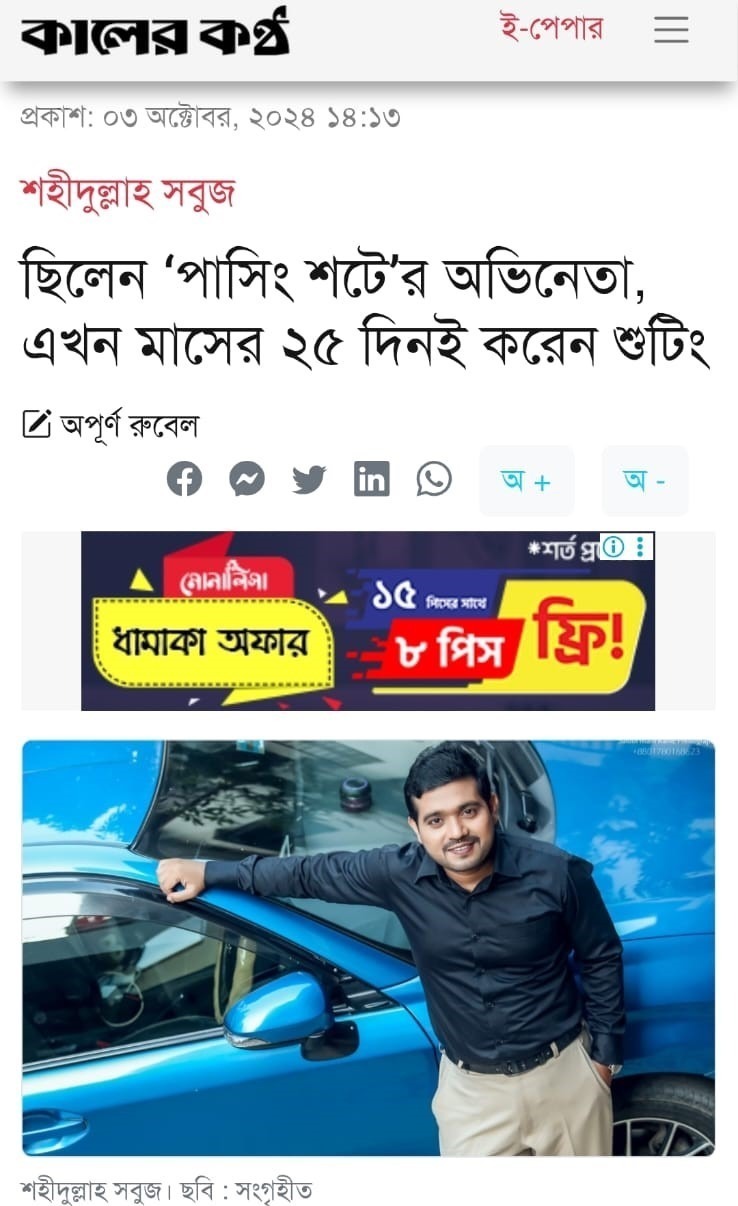
Task: Share the article on Facebook
Action: 184,479
